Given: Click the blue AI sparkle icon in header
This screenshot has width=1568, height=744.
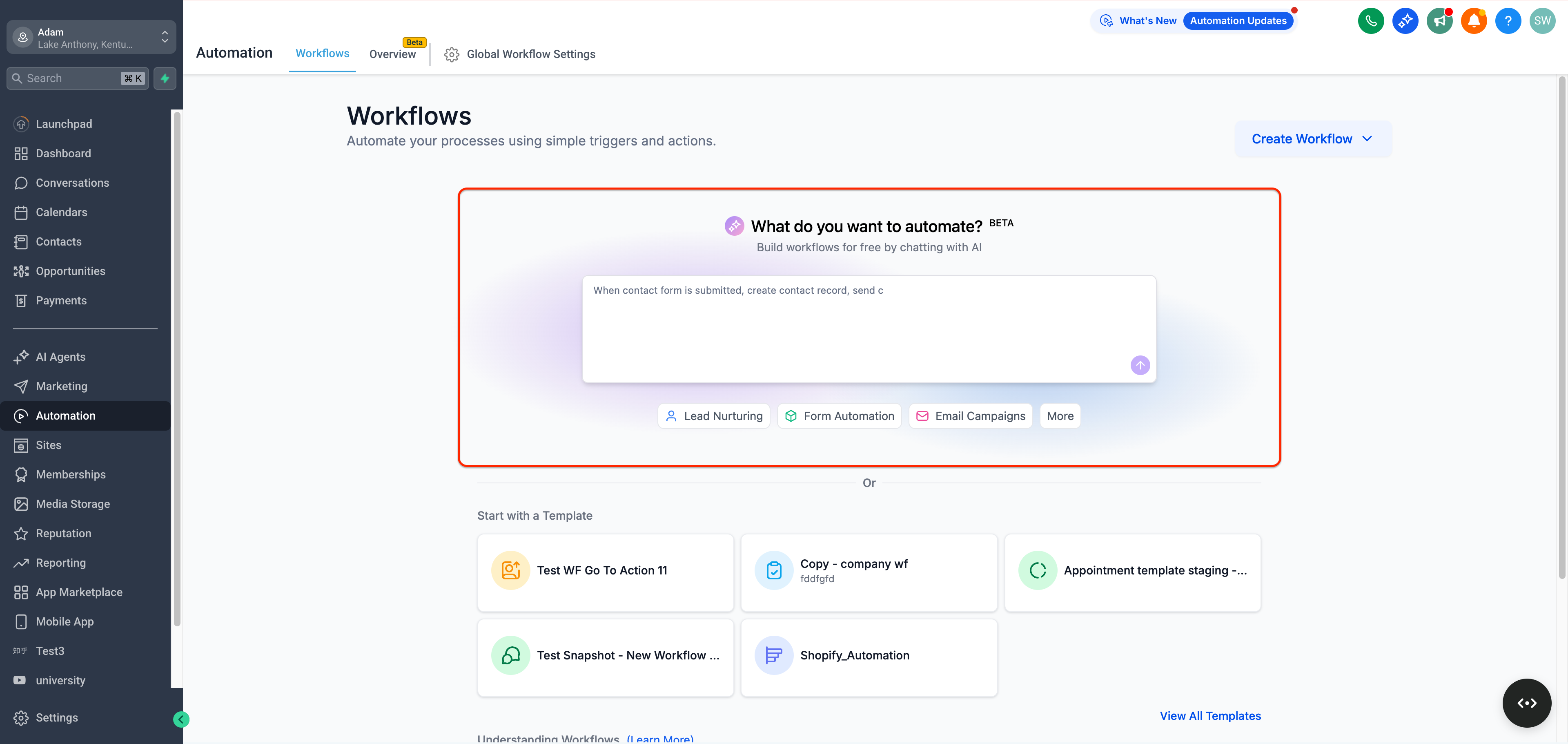Looking at the screenshot, I should (x=1405, y=21).
